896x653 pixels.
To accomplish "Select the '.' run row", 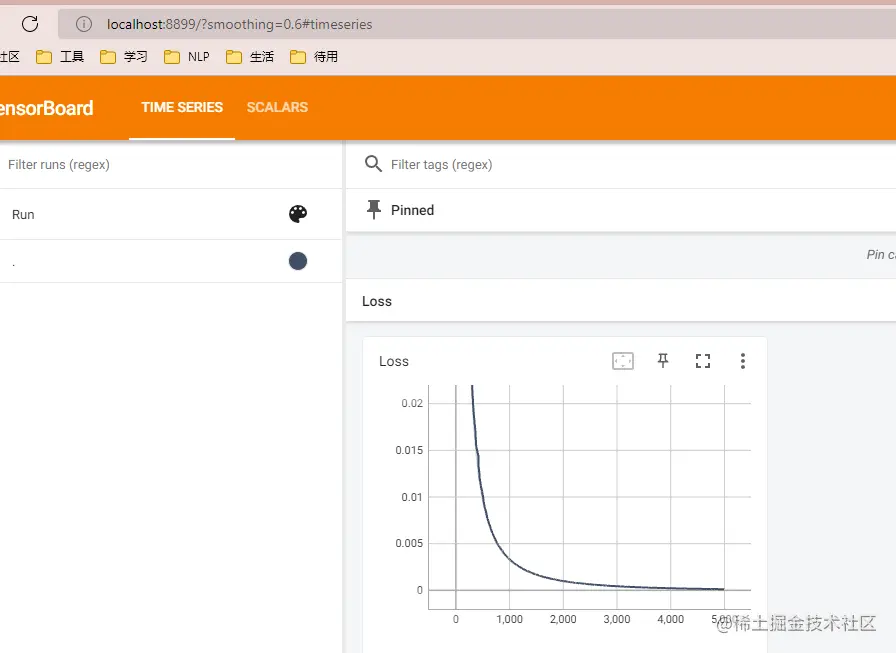I will pyautogui.click(x=170, y=261).
